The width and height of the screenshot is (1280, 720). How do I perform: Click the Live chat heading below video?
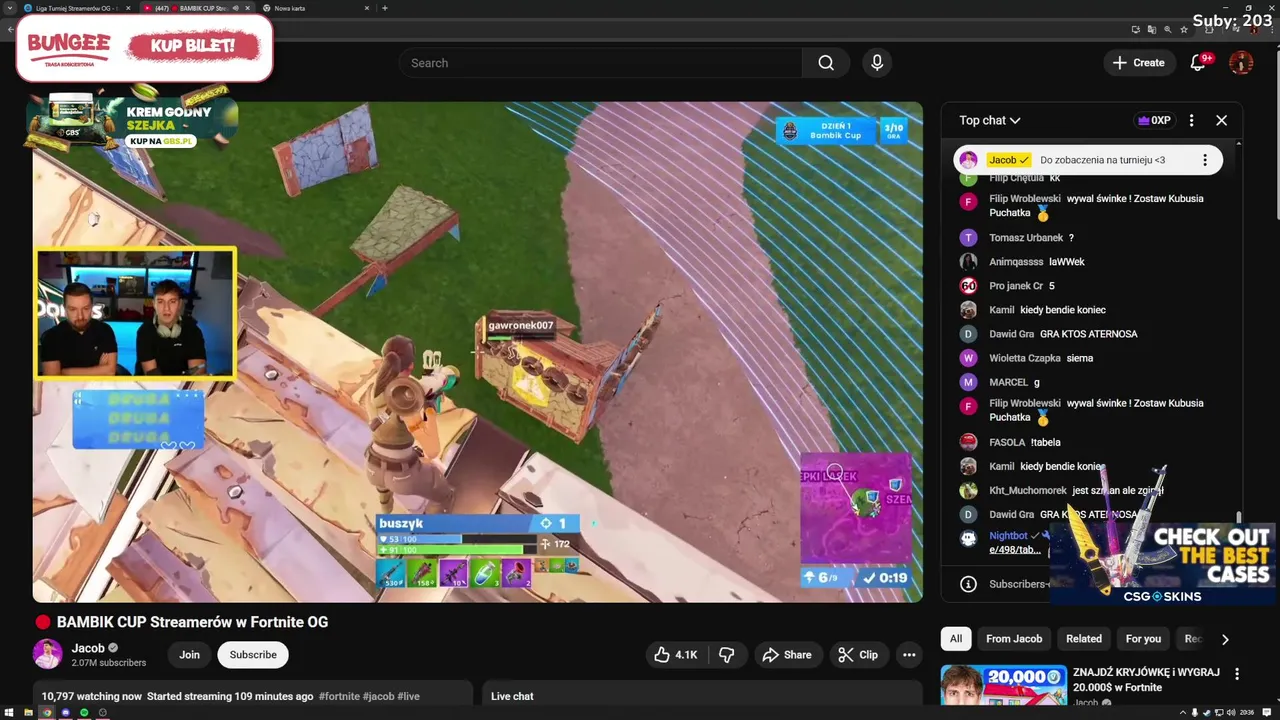(512, 696)
